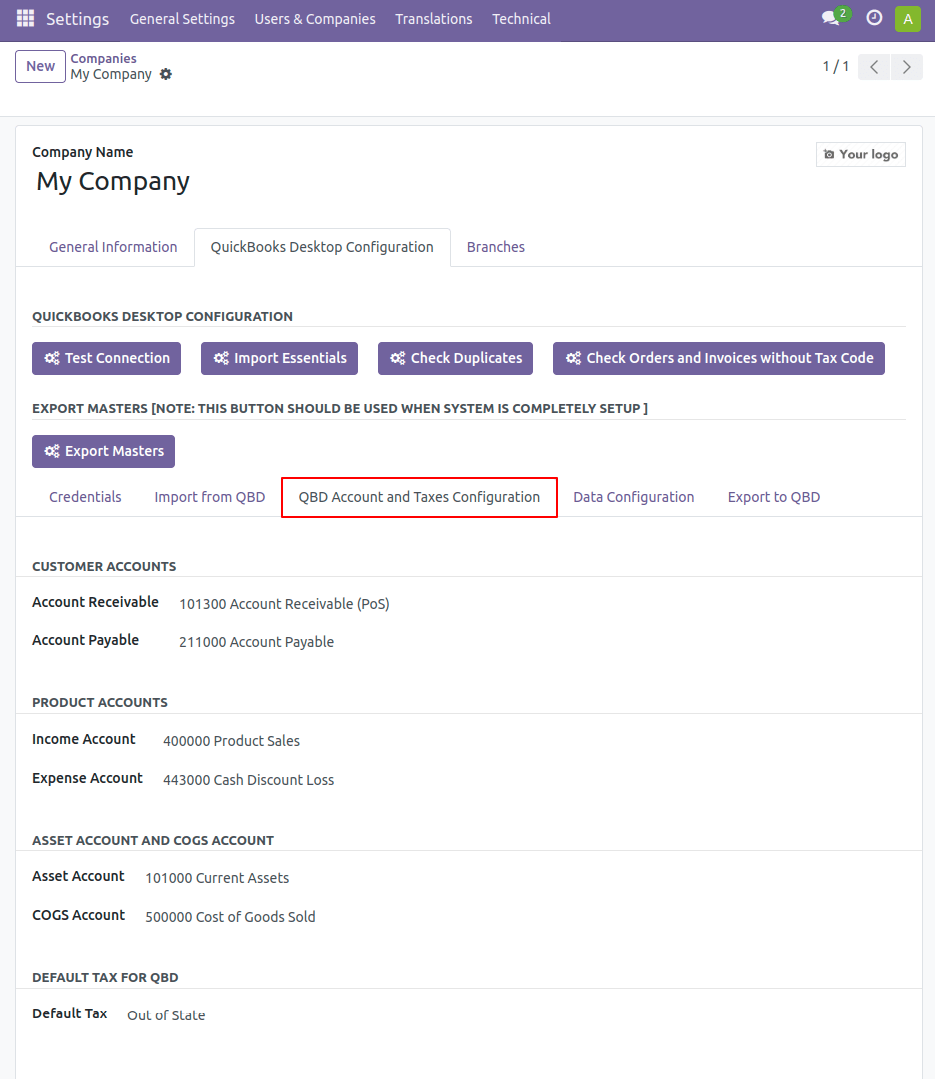Screen dimensions: 935x1079
Task: Click the gear icon beside My Company
Action: coord(166,74)
